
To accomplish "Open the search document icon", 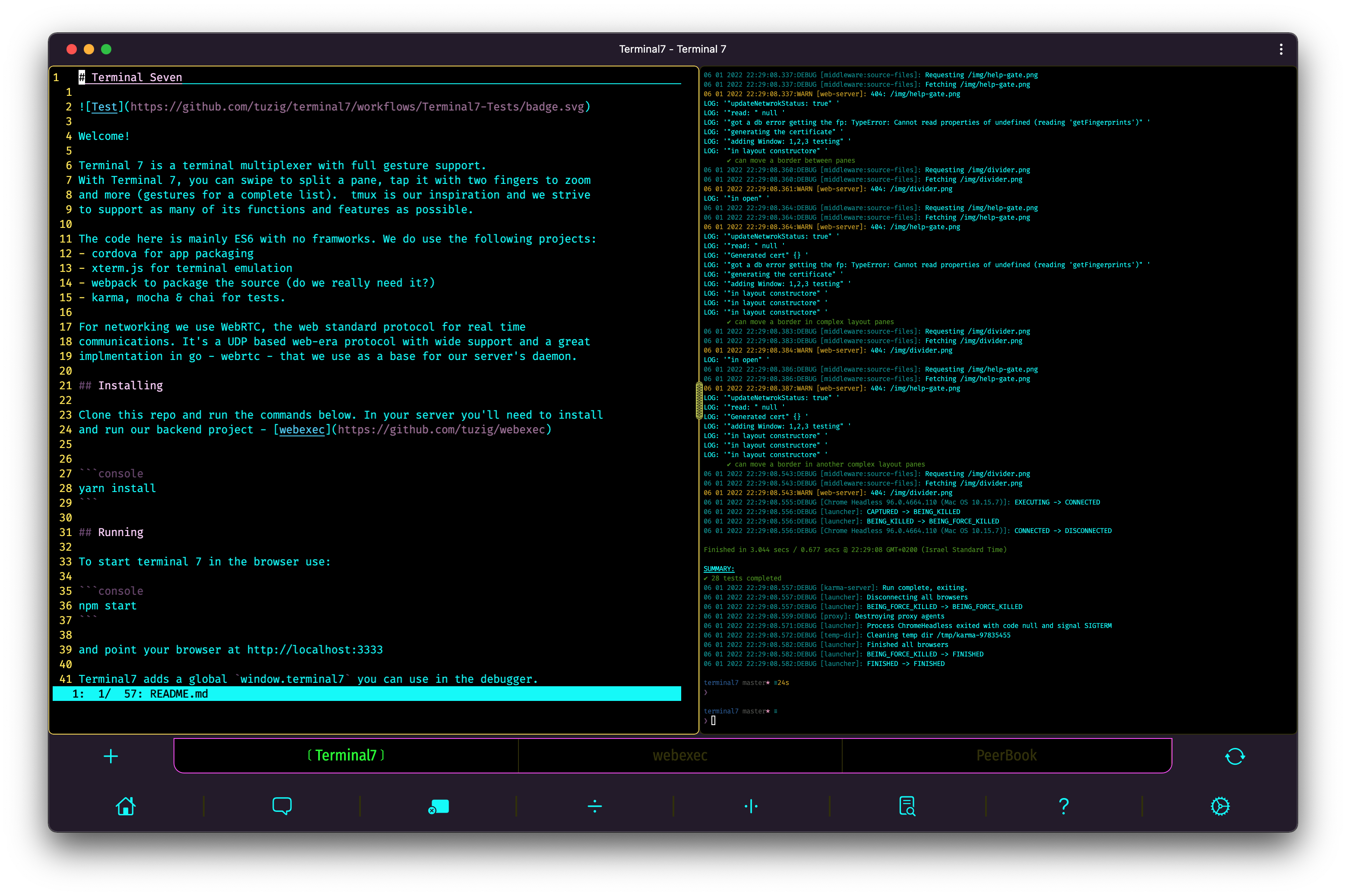I will (907, 806).
